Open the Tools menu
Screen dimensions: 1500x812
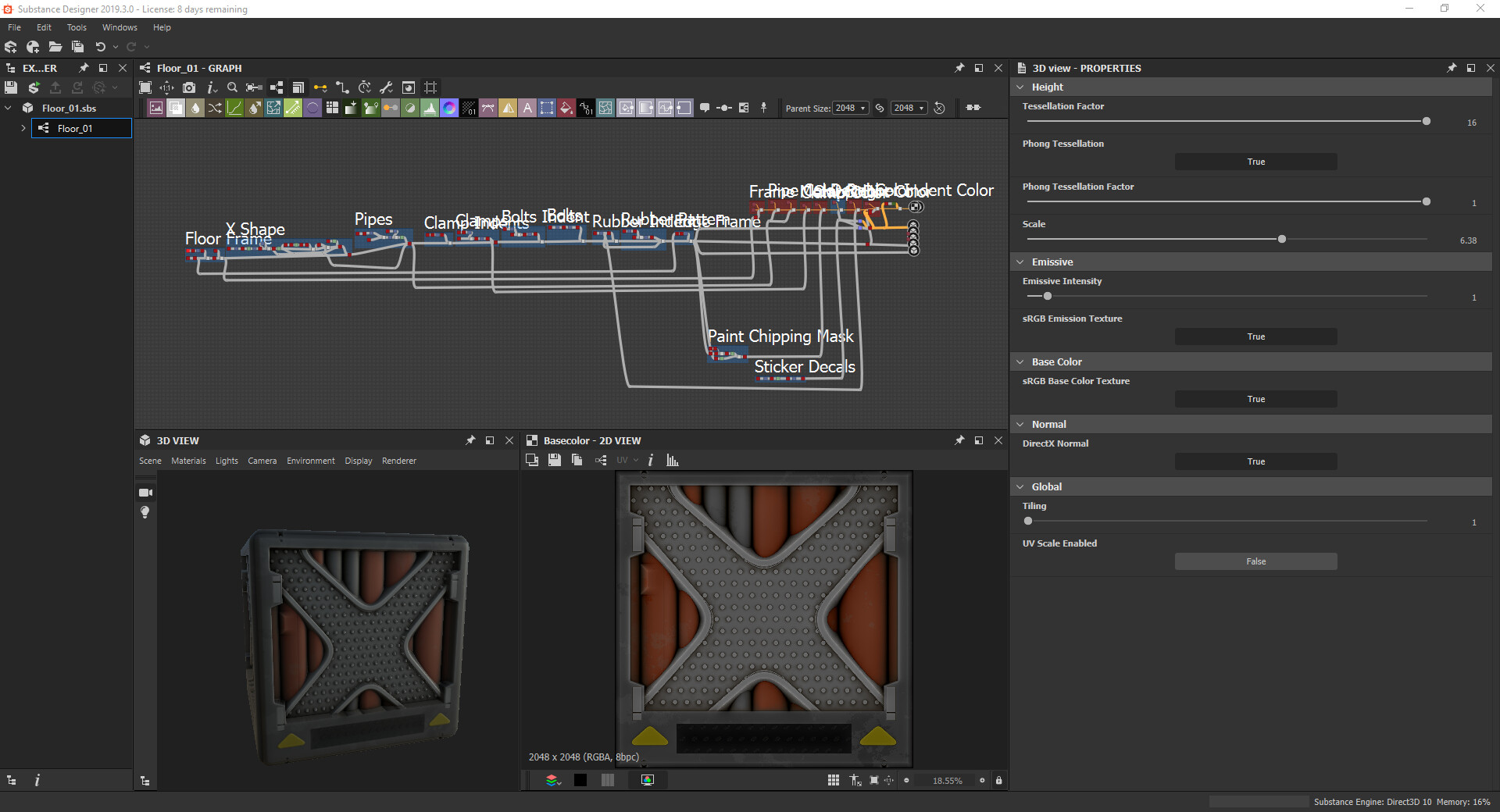(x=77, y=27)
